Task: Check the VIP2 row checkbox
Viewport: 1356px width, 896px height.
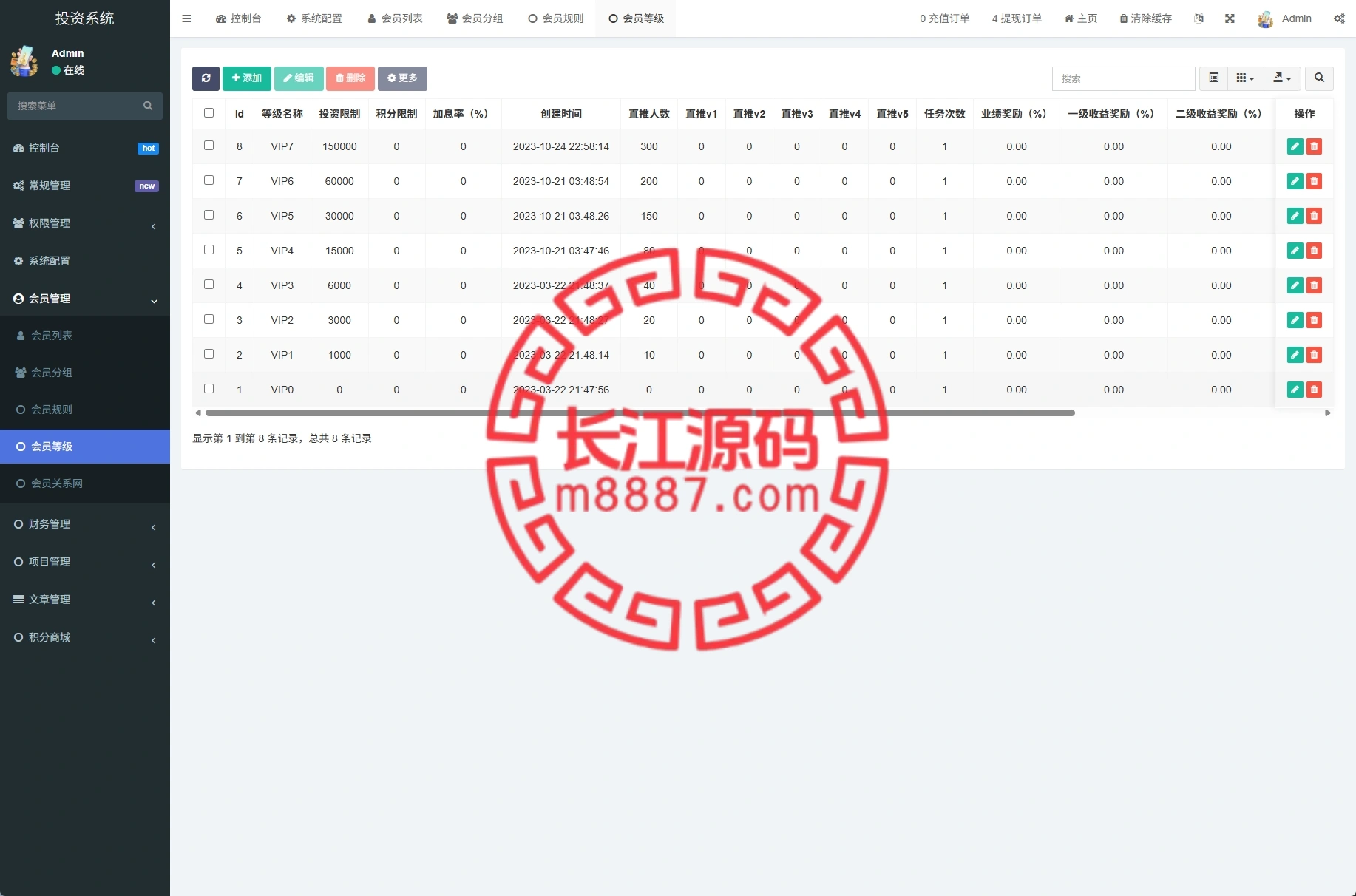Action: (x=209, y=319)
